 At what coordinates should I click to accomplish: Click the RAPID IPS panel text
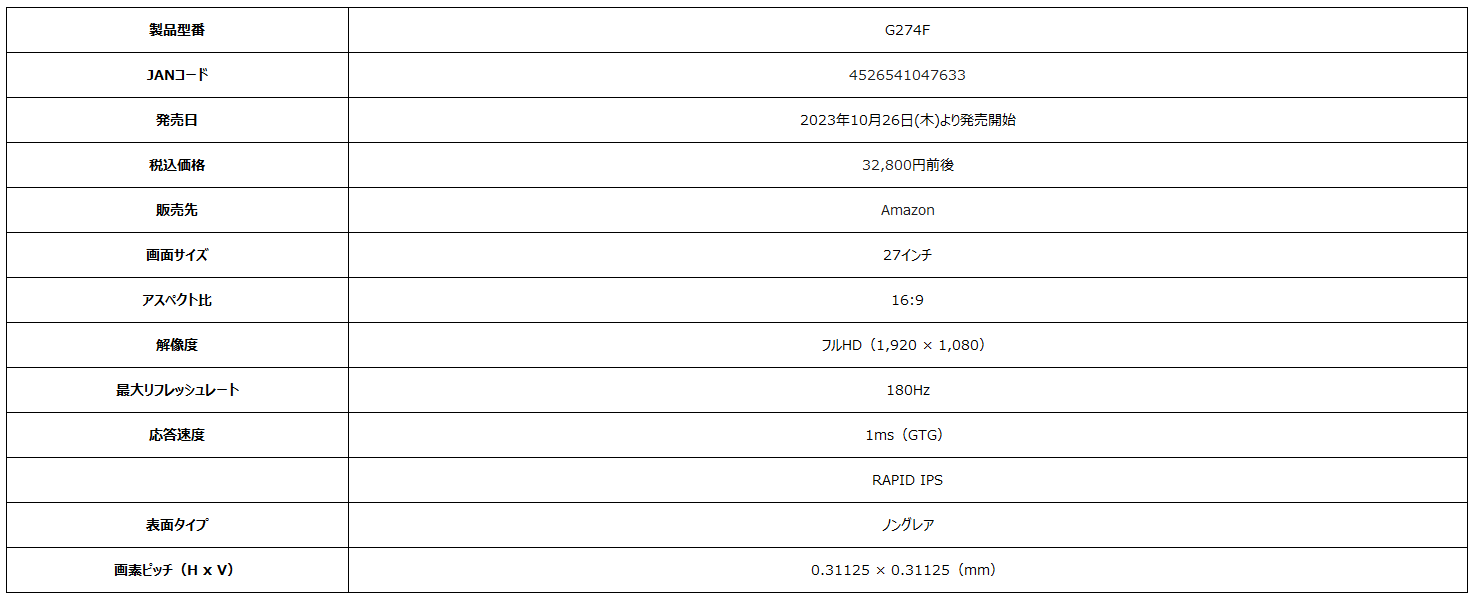(x=908, y=480)
